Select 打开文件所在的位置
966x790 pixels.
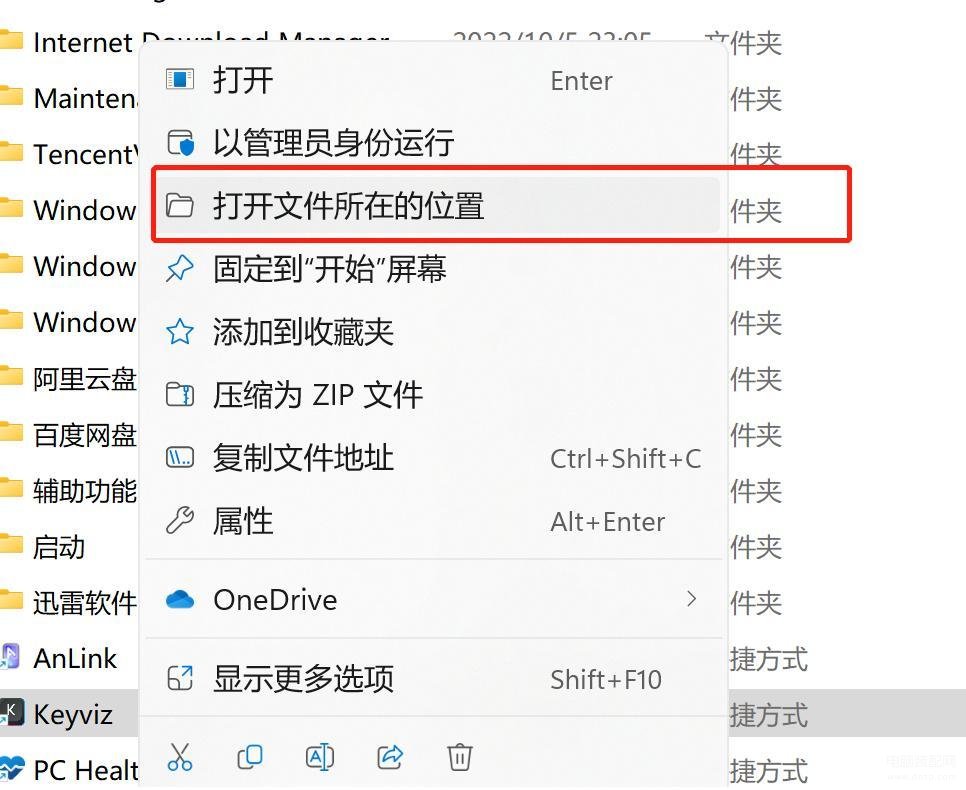coord(435,205)
